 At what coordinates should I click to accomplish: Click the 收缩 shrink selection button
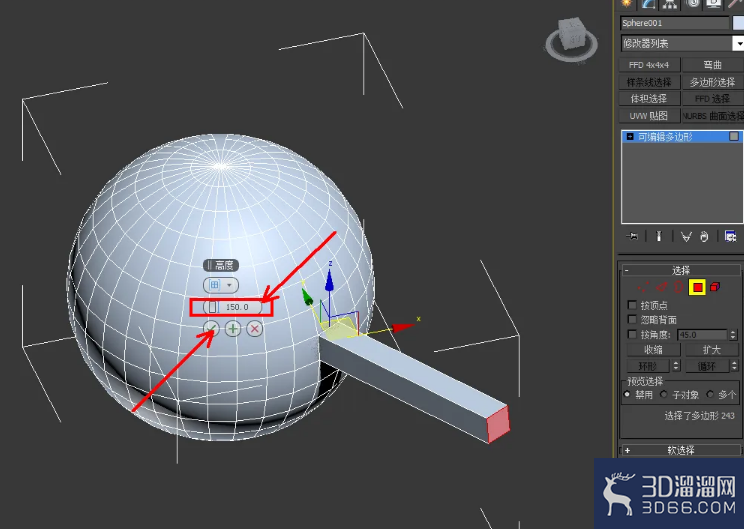coord(653,350)
